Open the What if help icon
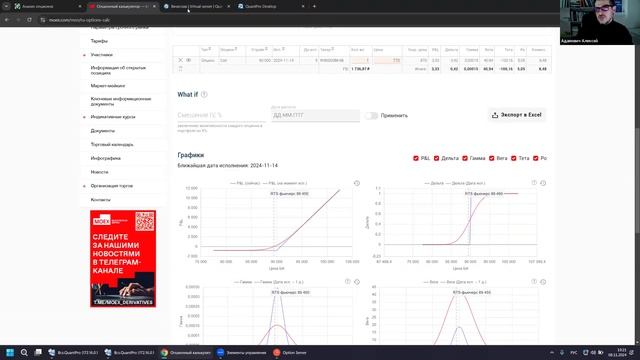 point(204,94)
